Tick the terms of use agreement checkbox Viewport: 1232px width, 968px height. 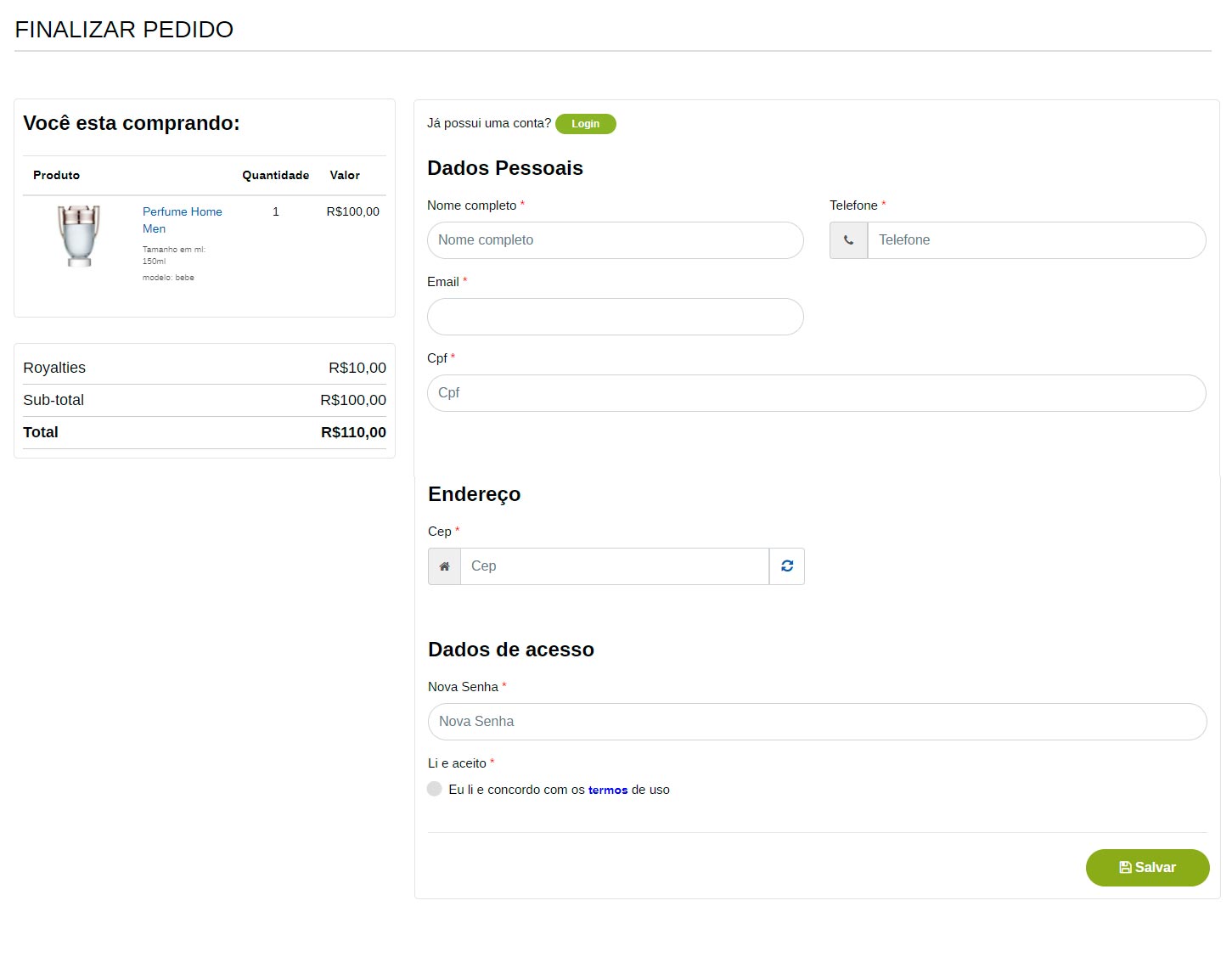coord(435,789)
